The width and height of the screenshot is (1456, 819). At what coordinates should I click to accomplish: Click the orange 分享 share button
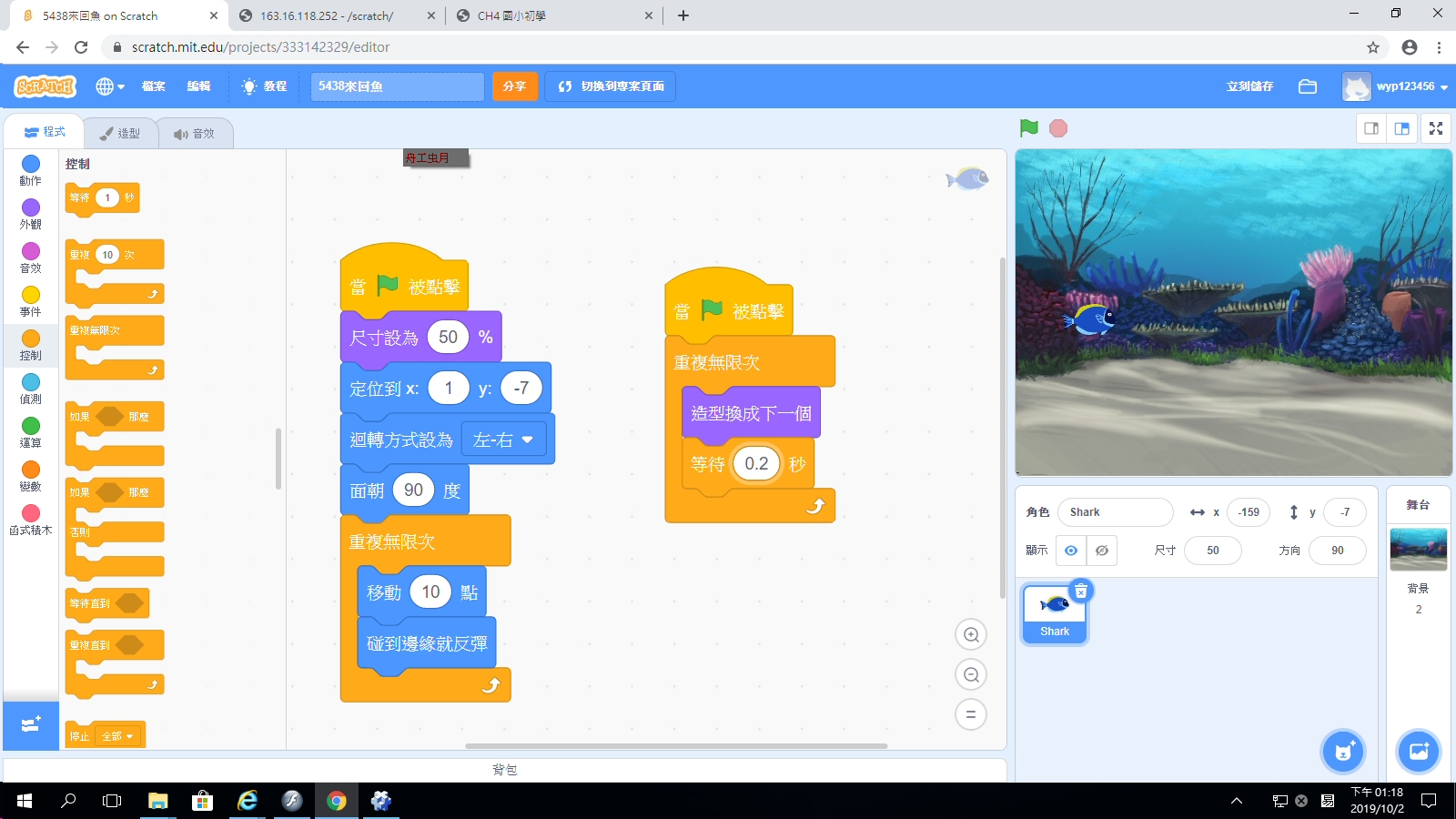[x=515, y=86]
